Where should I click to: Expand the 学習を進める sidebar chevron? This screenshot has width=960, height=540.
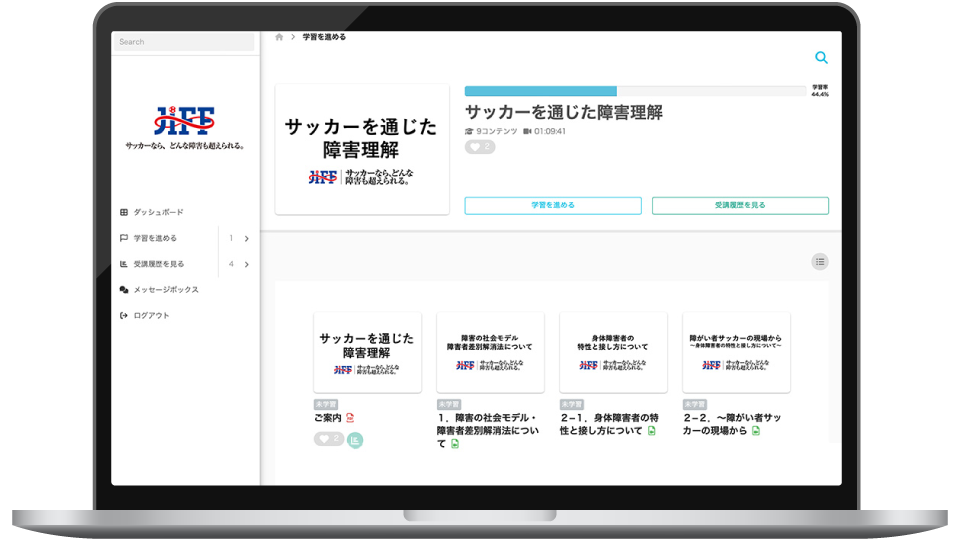coord(247,239)
